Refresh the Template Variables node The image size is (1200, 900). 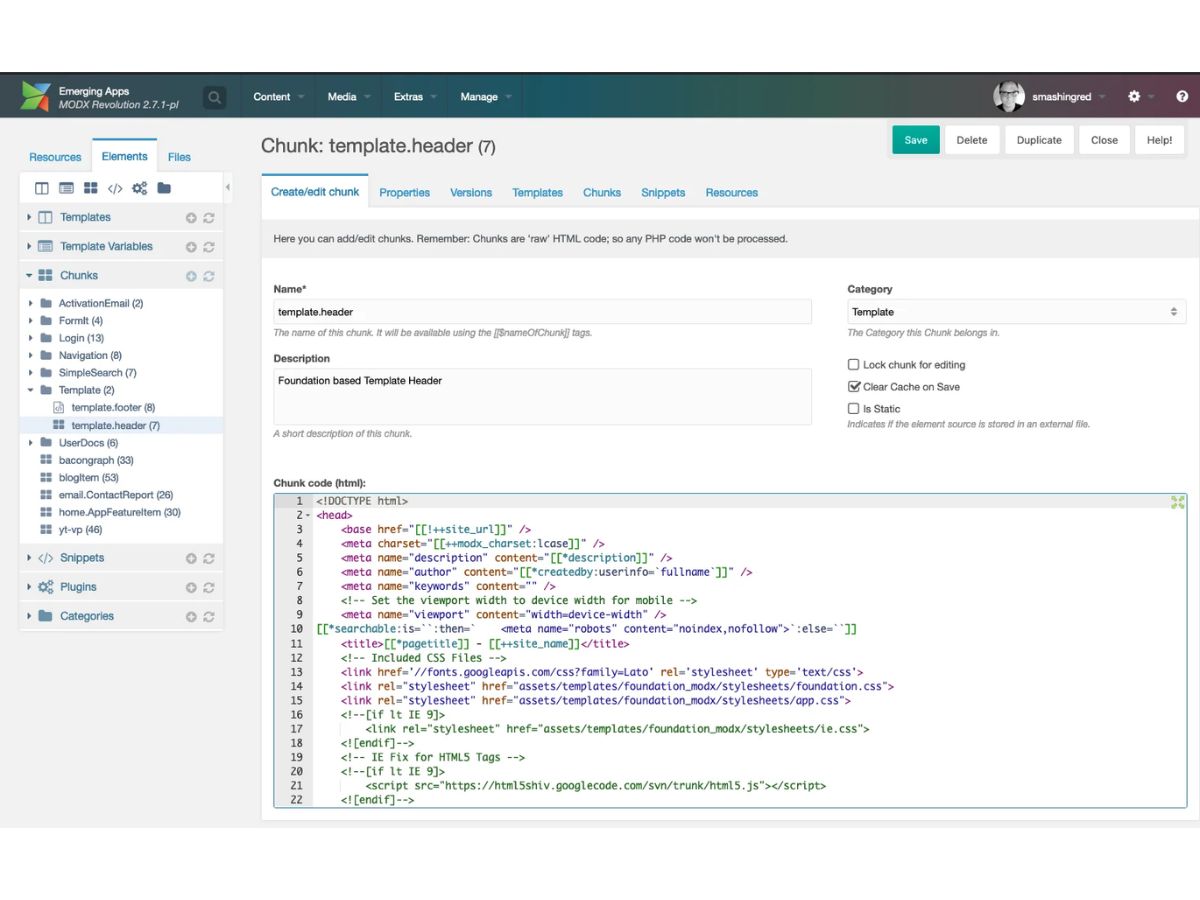pyautogui.click(x=209, y=247)
